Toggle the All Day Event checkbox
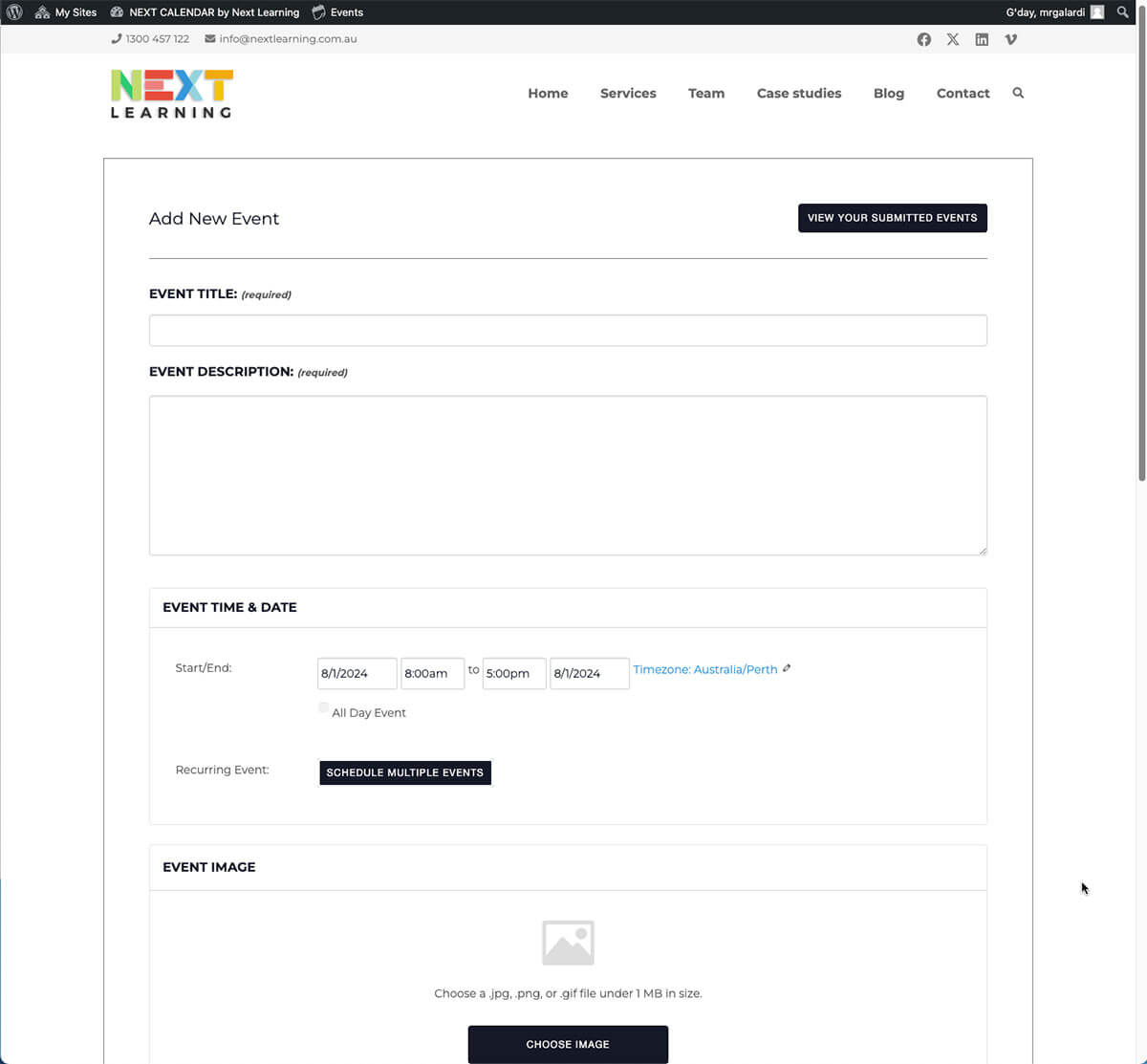The image size is (1147, 1064). click(x=323, y=708)
